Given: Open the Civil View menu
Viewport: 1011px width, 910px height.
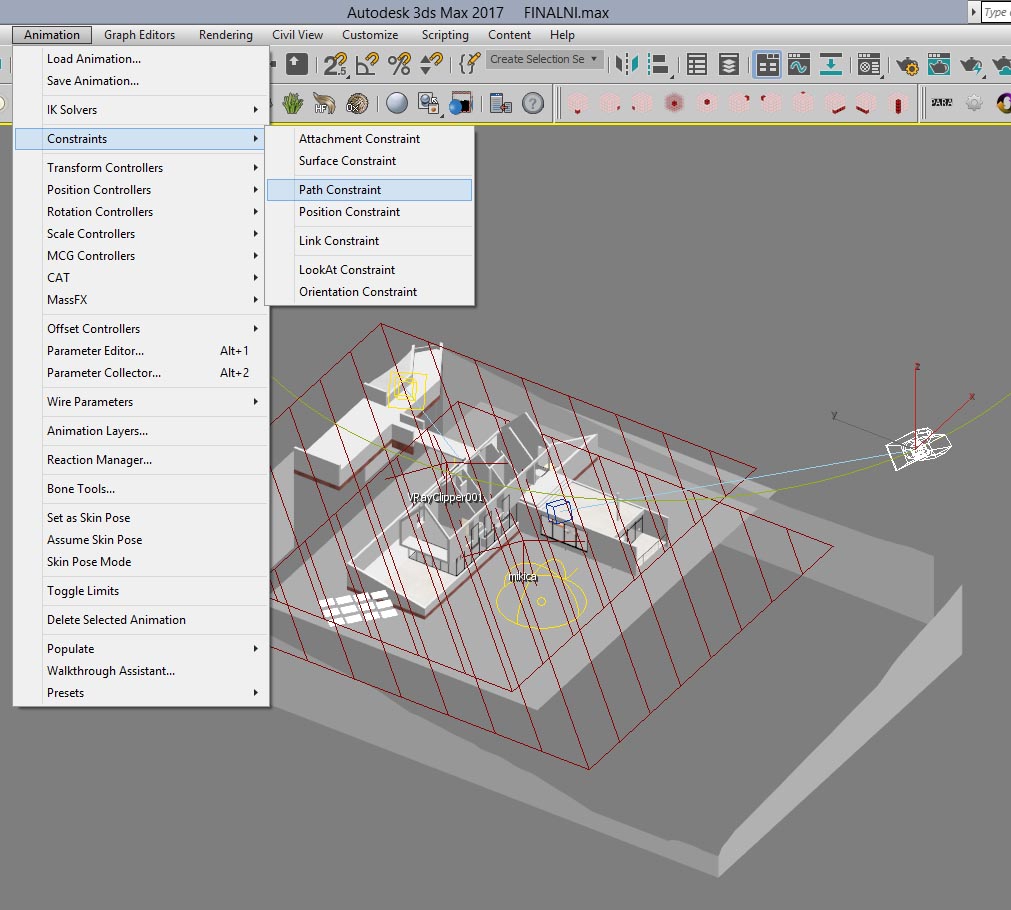Looking at the screenshot, I should [x=297, y=35].
